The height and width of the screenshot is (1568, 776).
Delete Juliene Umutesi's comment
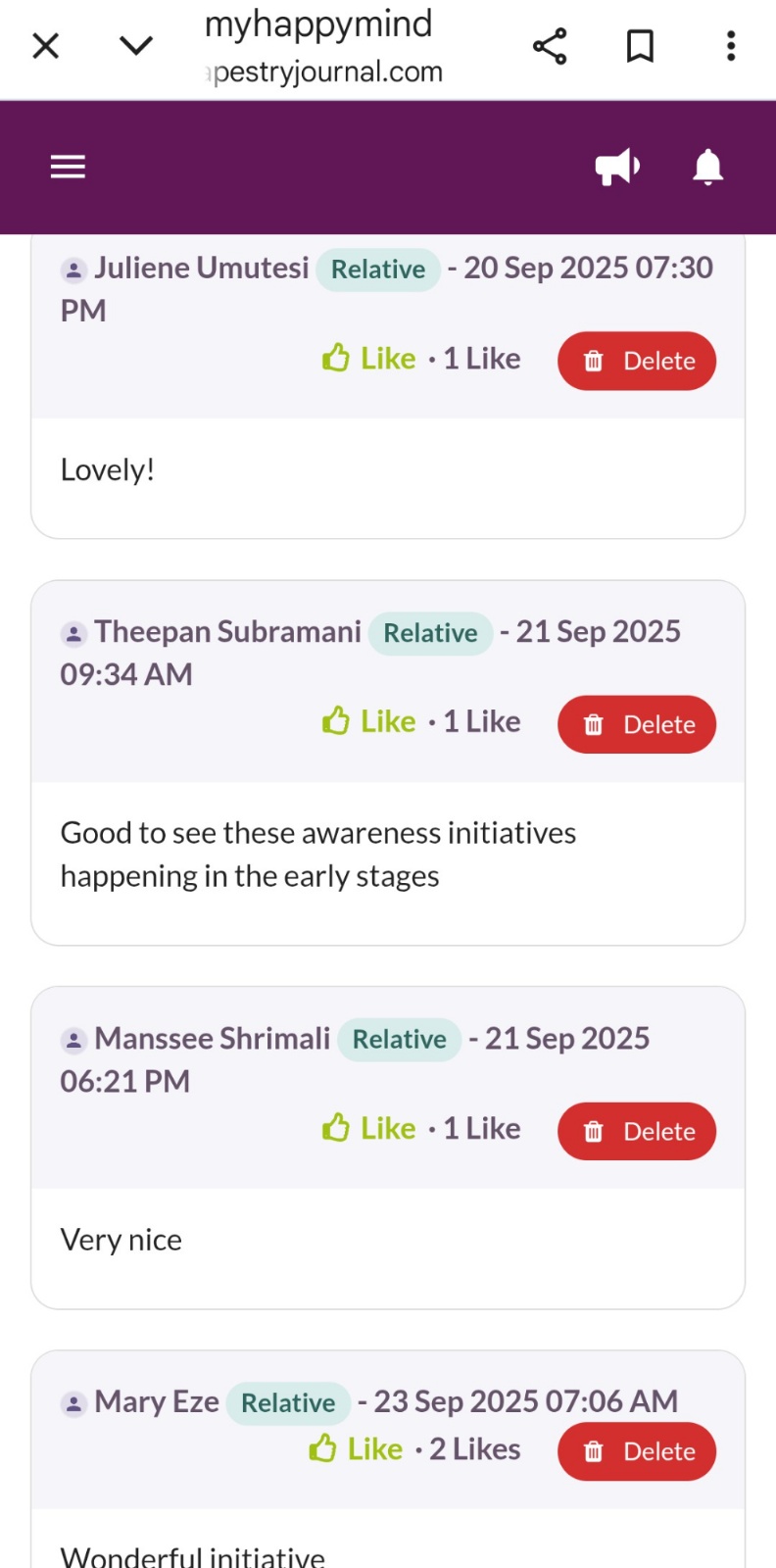pos(637,361)
